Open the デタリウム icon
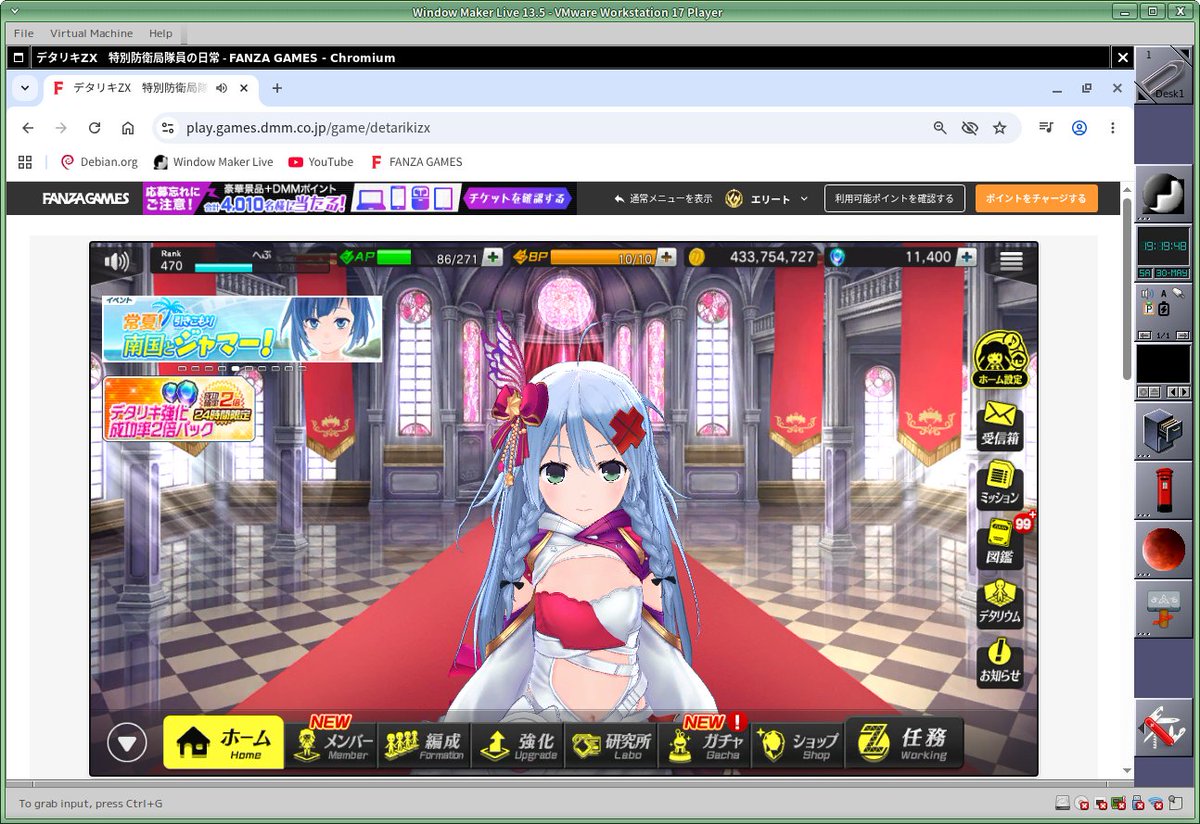 1000,603
